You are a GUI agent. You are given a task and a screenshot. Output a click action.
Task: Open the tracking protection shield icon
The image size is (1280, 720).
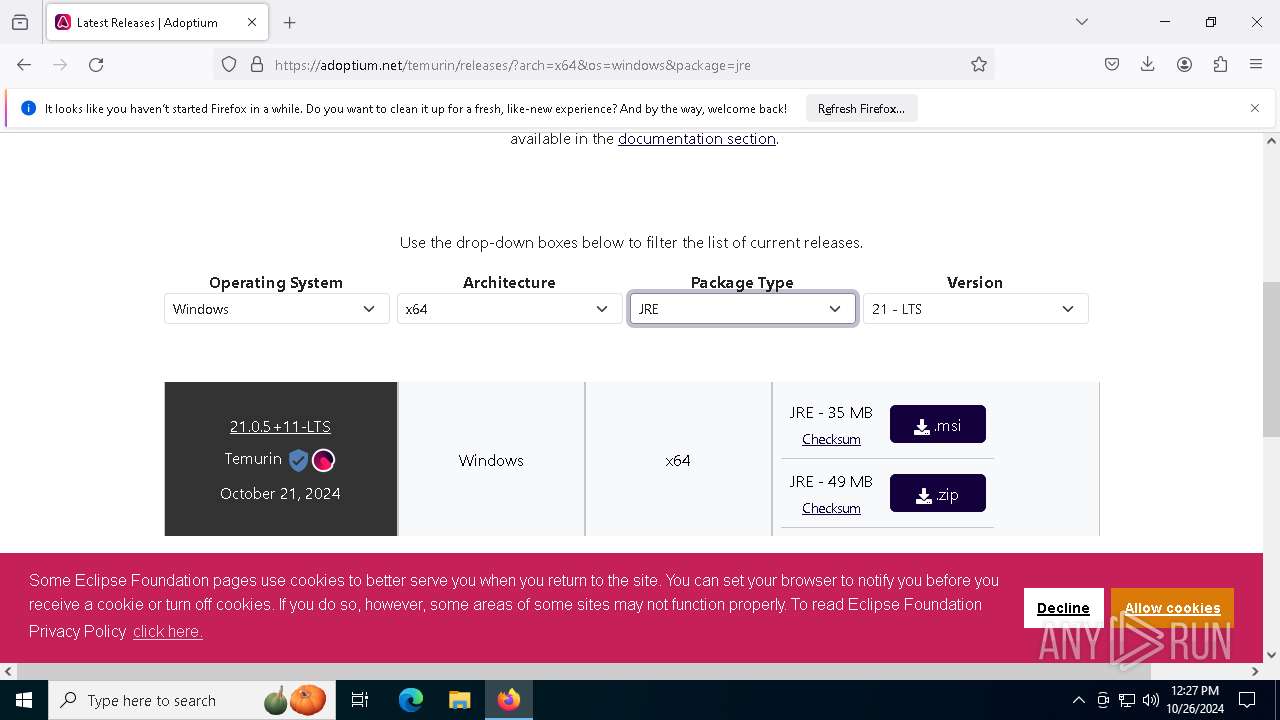pyautogui.click(x=229, y=64)
